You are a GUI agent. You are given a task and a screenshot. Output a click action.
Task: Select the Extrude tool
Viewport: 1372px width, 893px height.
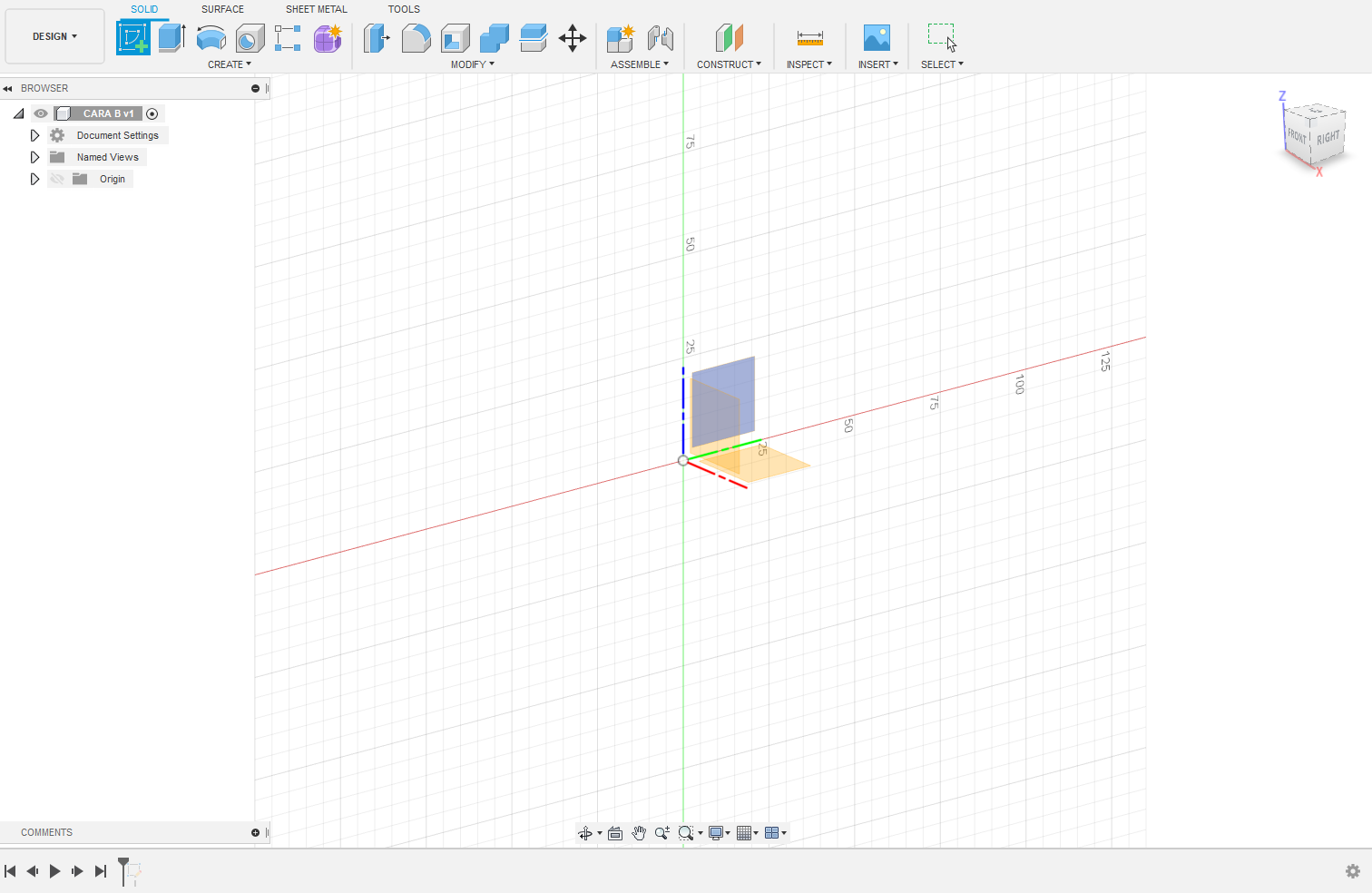tap(171, 37)
